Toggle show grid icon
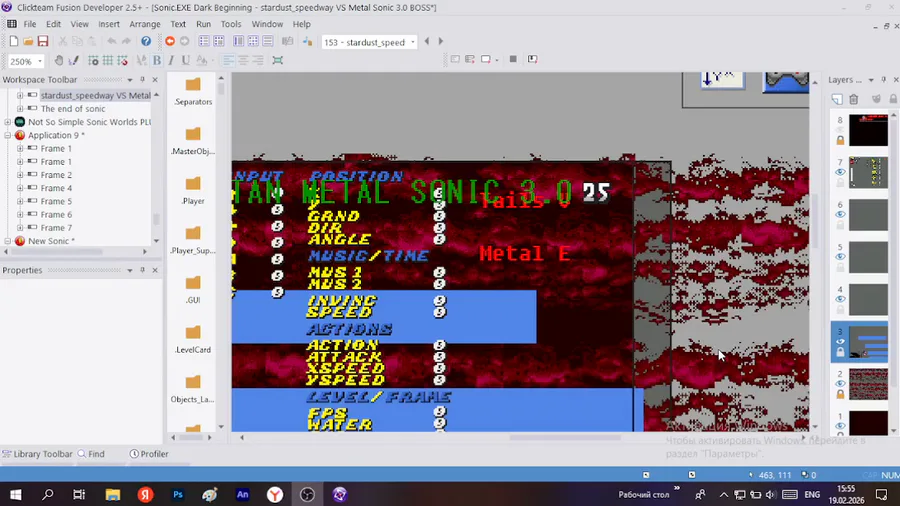The width and height of the screenshot is (900, 506). tap(107, 60)
